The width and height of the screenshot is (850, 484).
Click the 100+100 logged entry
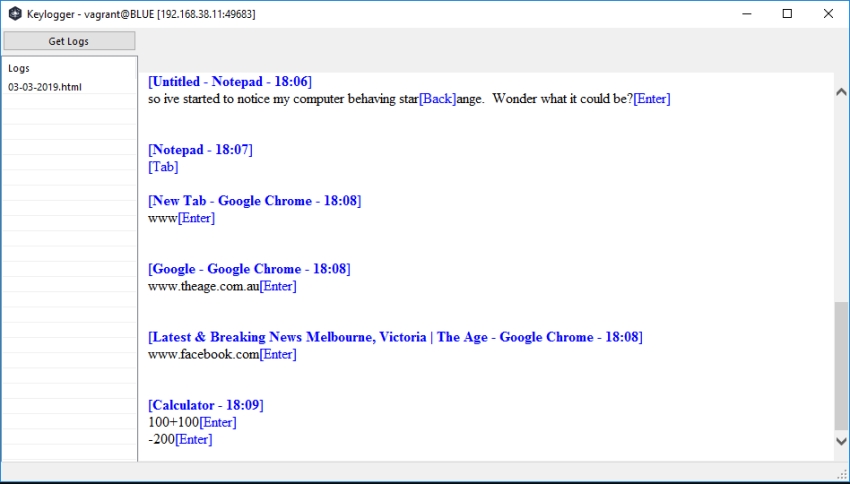173,422
